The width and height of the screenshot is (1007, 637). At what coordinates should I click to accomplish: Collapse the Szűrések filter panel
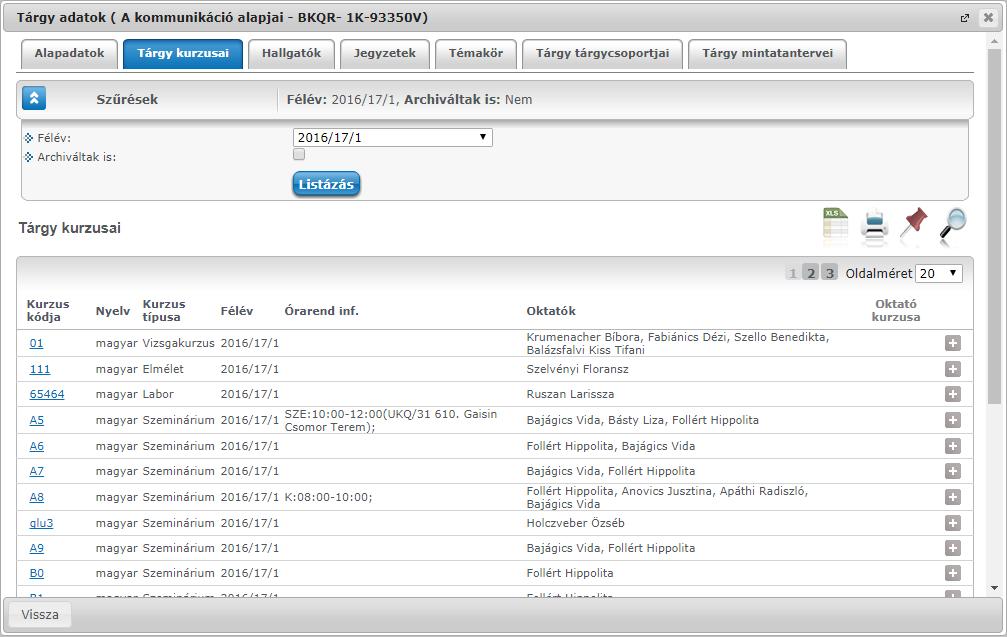34,99
